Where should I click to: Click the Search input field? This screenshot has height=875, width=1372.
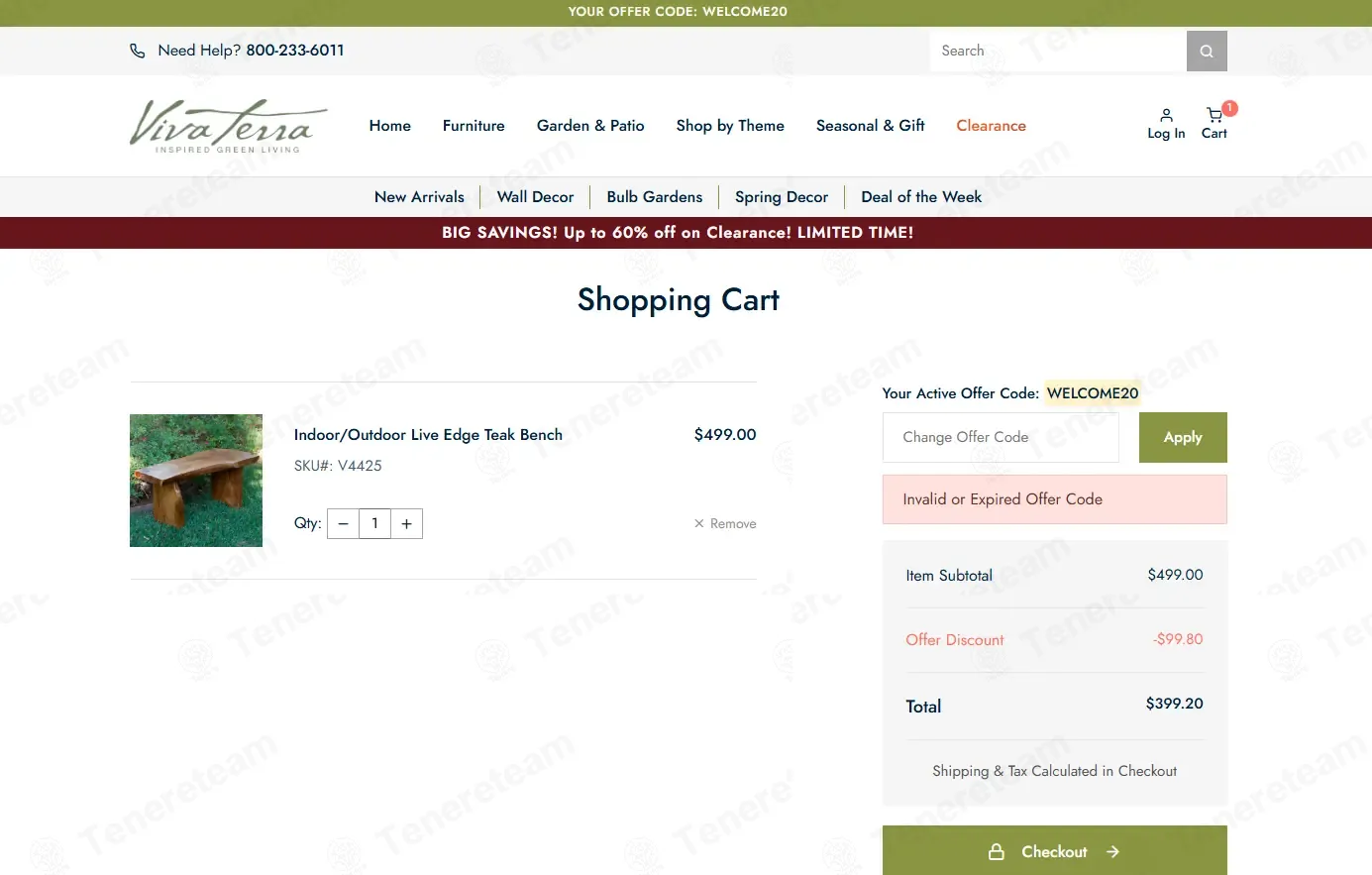coord(1058,51)
